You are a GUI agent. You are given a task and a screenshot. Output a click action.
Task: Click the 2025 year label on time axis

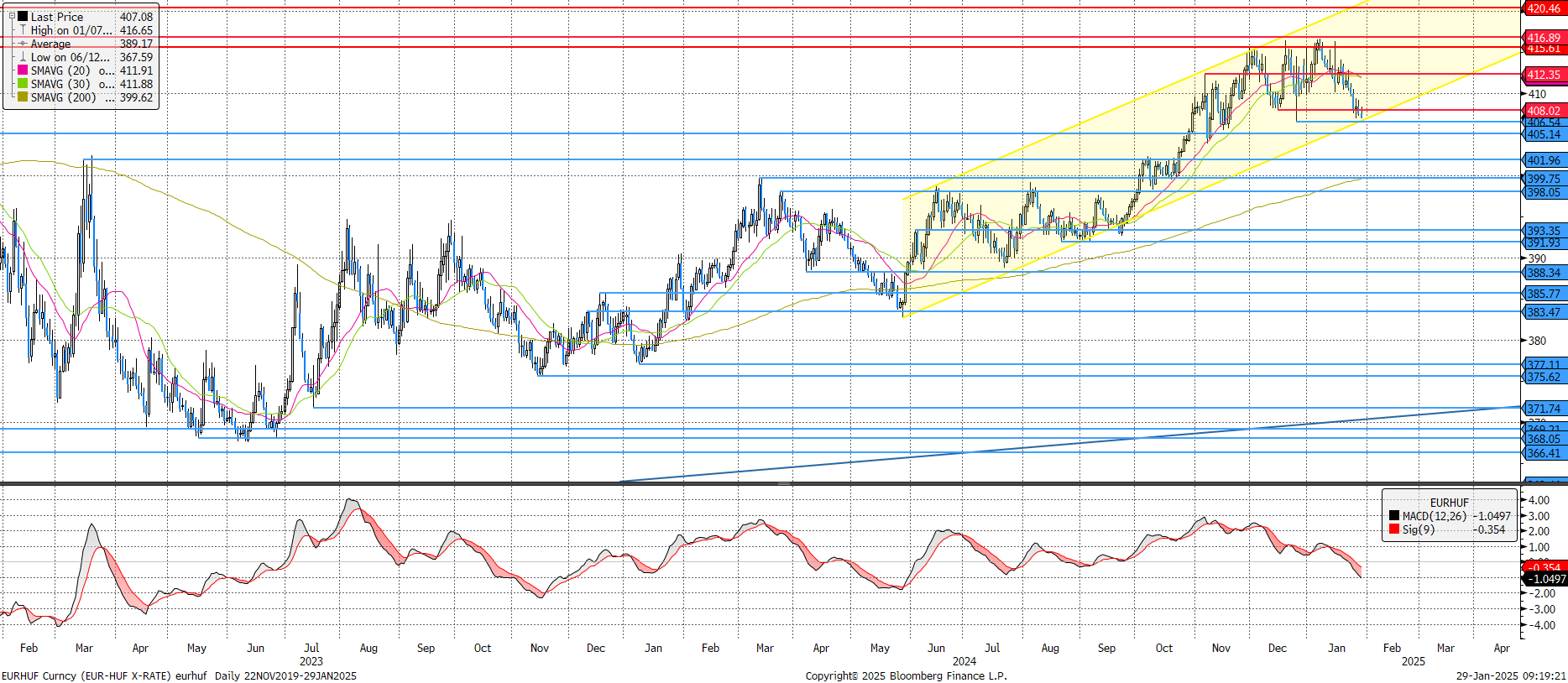pyautogui.click(x=1414, y=661)
